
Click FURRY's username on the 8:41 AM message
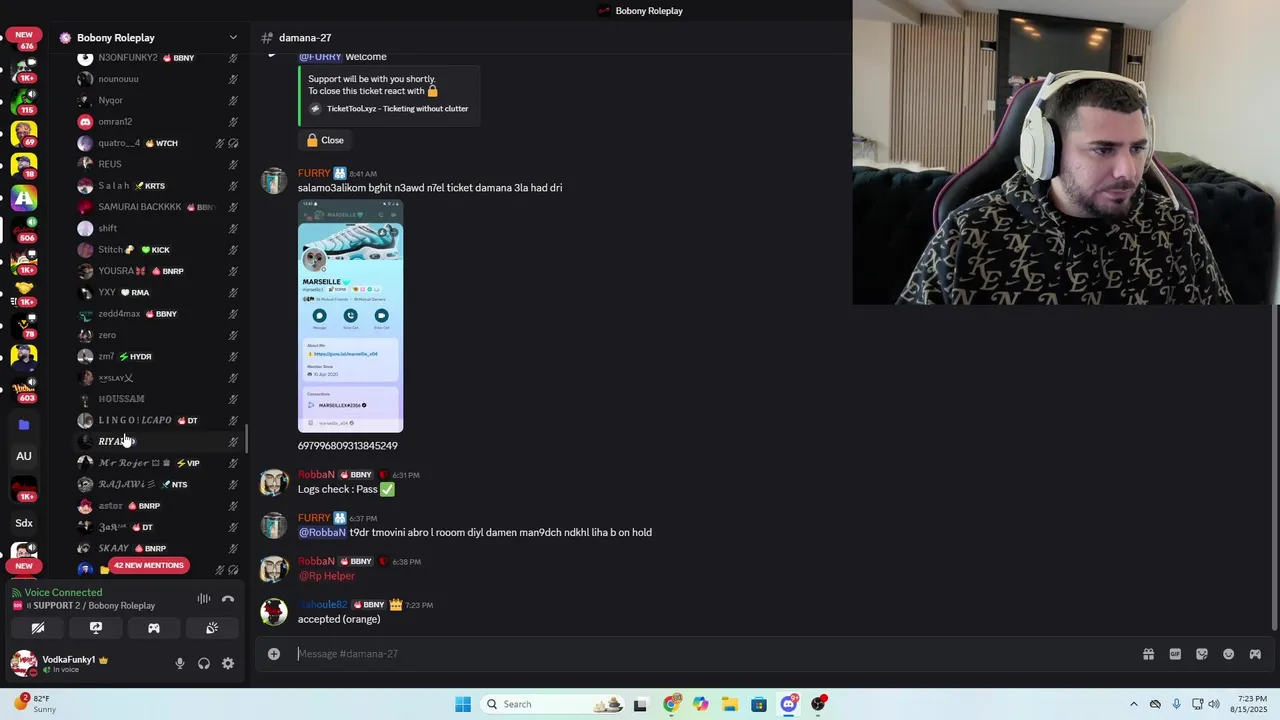314,173
